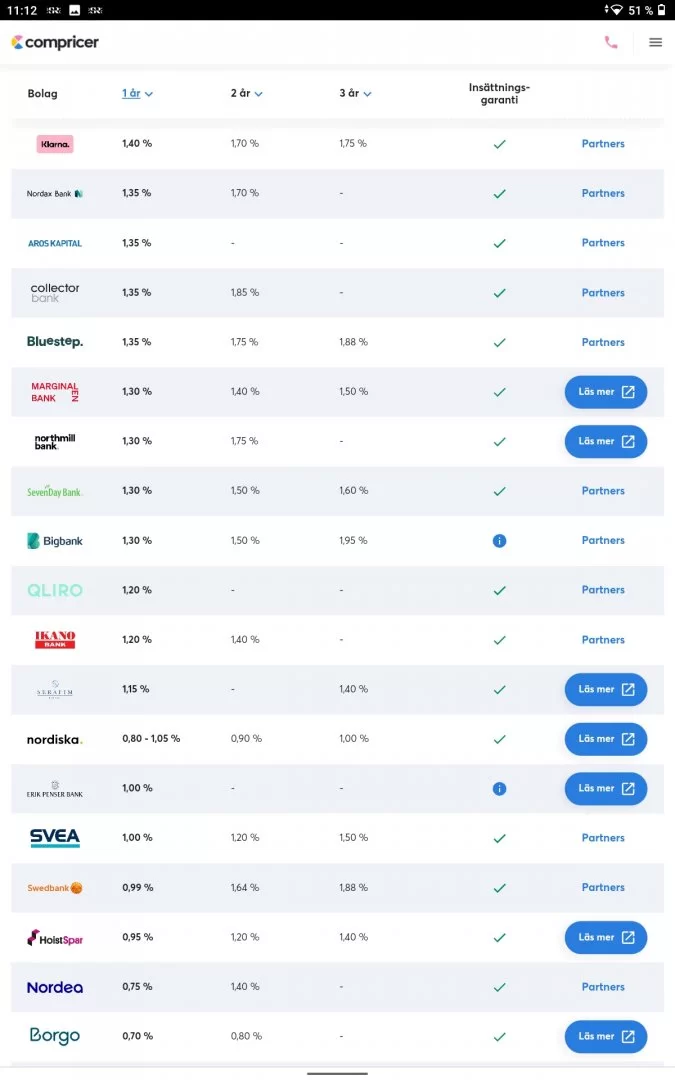Click Partners link for Bluestep
The width and height of the screenshot is (675, 1080).
603,342
